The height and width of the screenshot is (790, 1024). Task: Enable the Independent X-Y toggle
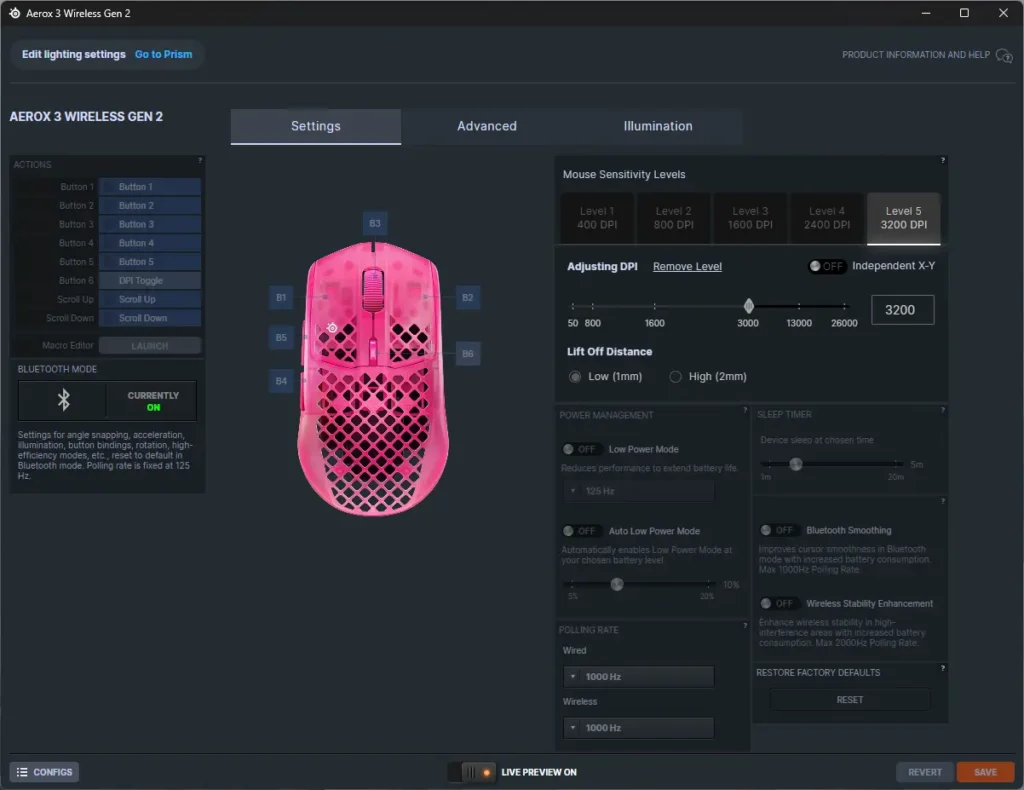(x=827, y=267)
